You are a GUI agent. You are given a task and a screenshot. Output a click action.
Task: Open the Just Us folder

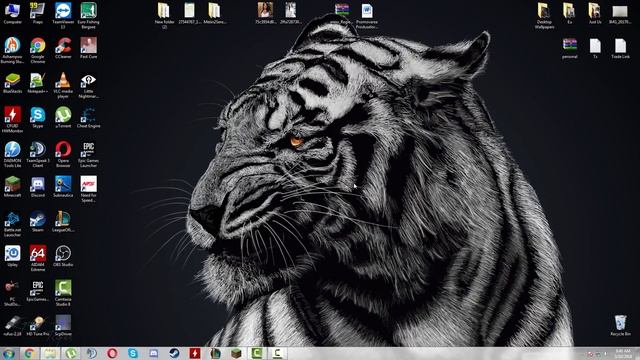595,13
